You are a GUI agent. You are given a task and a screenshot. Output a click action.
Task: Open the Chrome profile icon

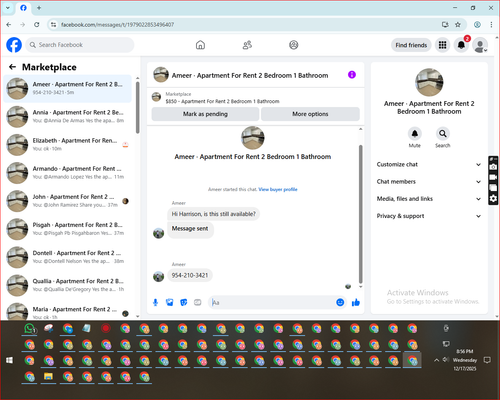tap(477, 24)
